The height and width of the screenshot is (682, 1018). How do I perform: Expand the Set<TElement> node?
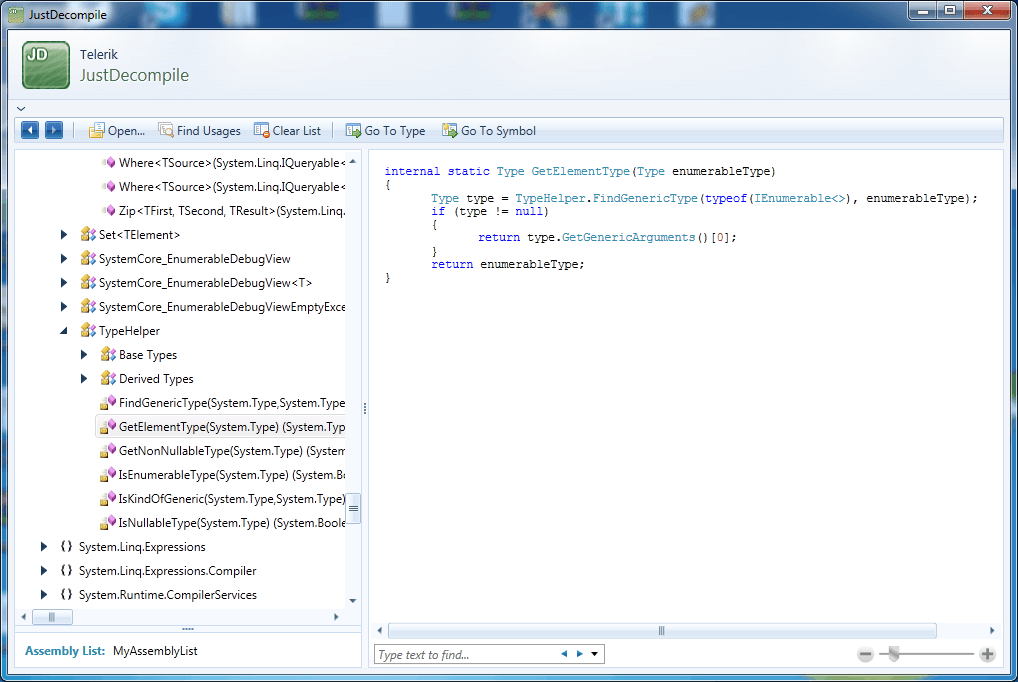(x=64, y=234)
